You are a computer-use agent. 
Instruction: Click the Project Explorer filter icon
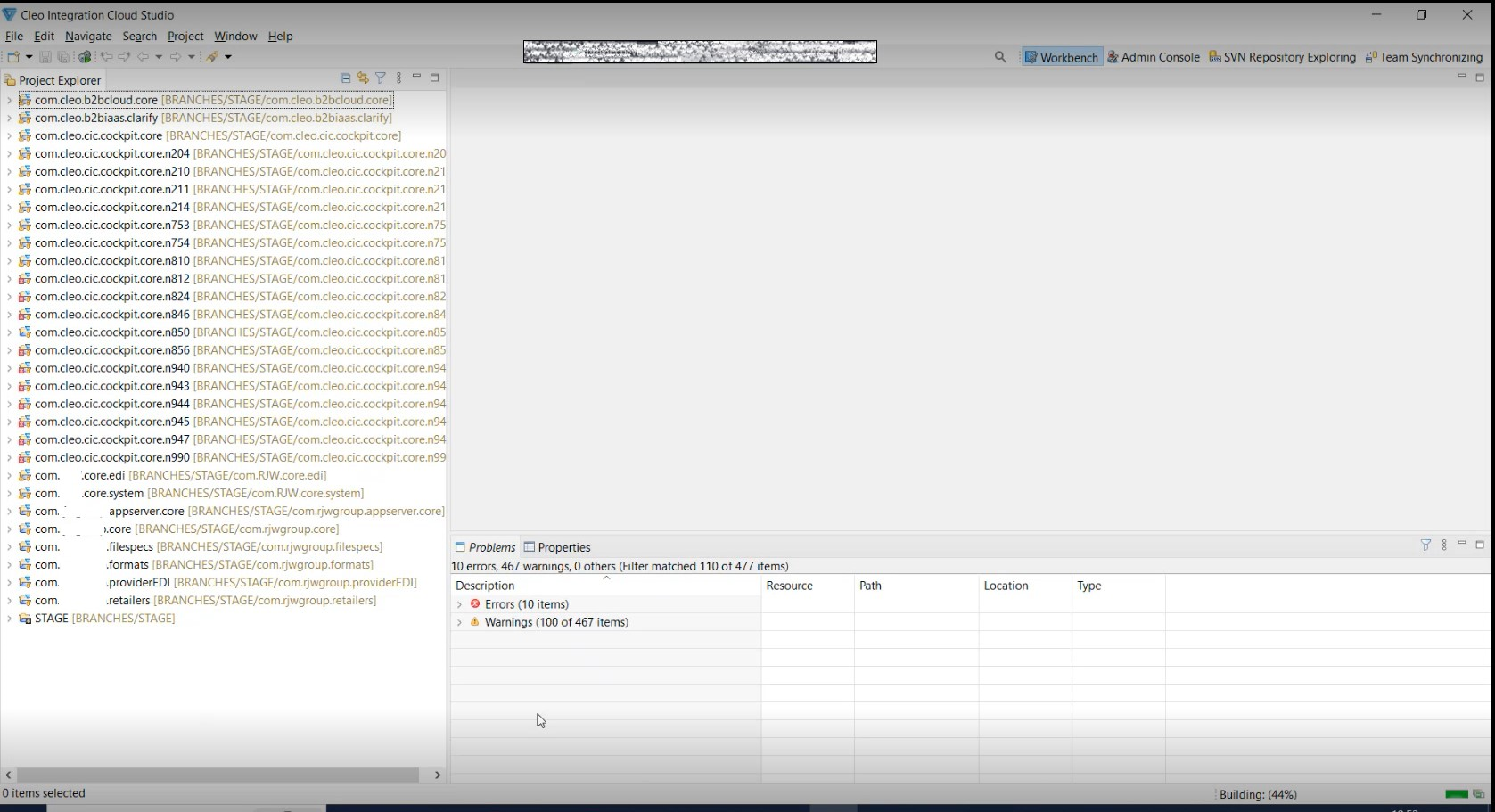(x=381, y=78)
